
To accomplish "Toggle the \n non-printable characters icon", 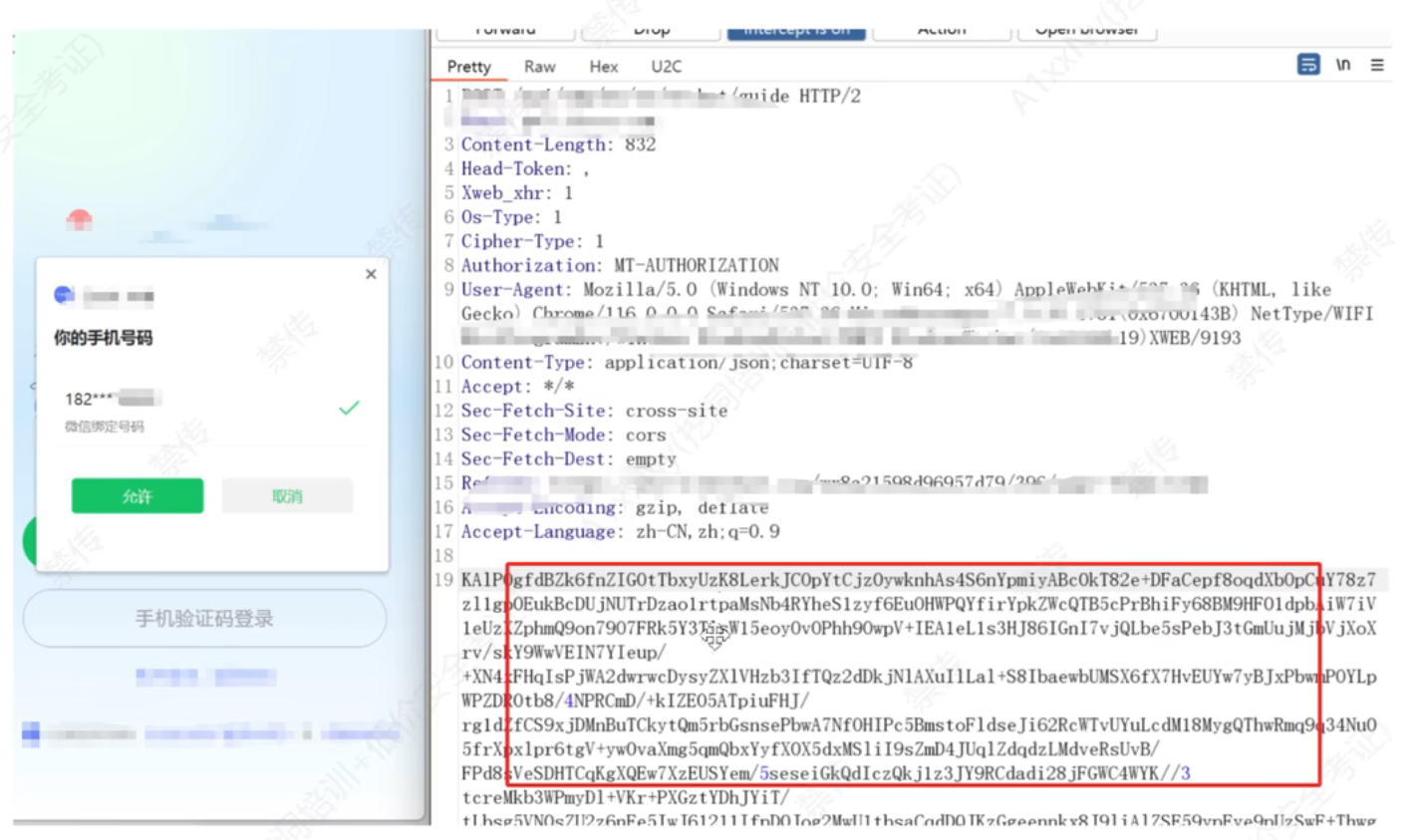I will pos(1343,65).
